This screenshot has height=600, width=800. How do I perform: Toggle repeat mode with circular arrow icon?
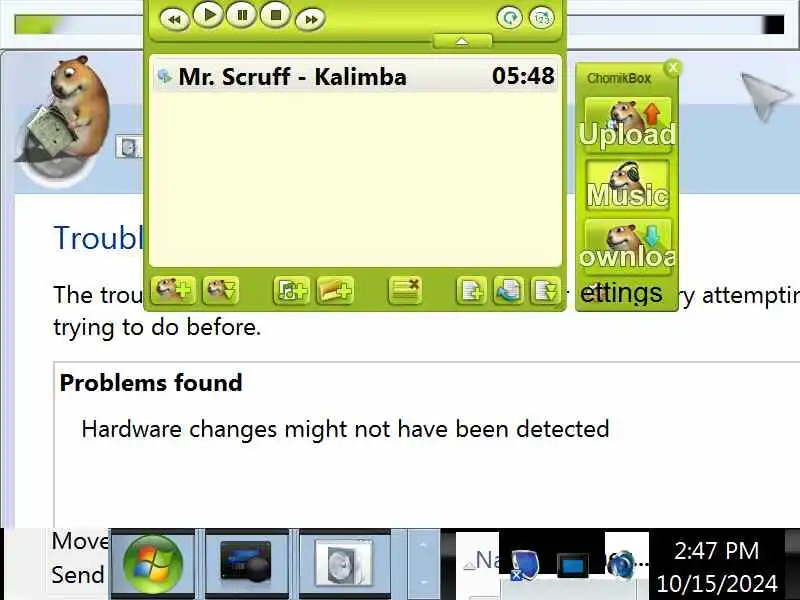509,18
